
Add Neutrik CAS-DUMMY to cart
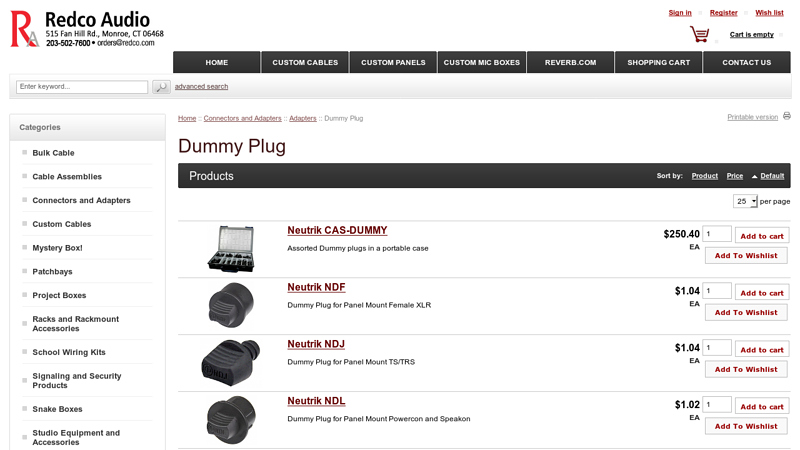click(x=762, y=236)
